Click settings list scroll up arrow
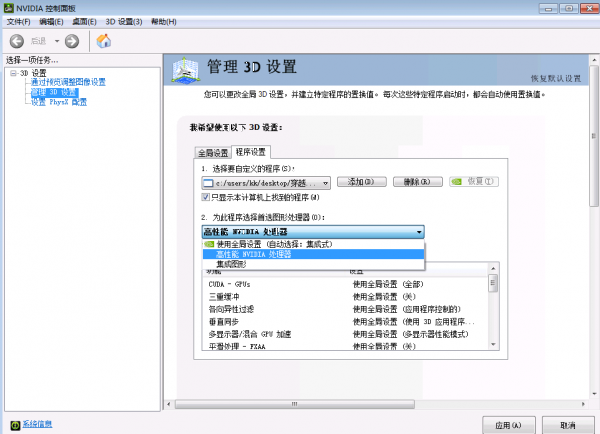The height and width of the screenshot is (434, 600). [x=493, y=268]
